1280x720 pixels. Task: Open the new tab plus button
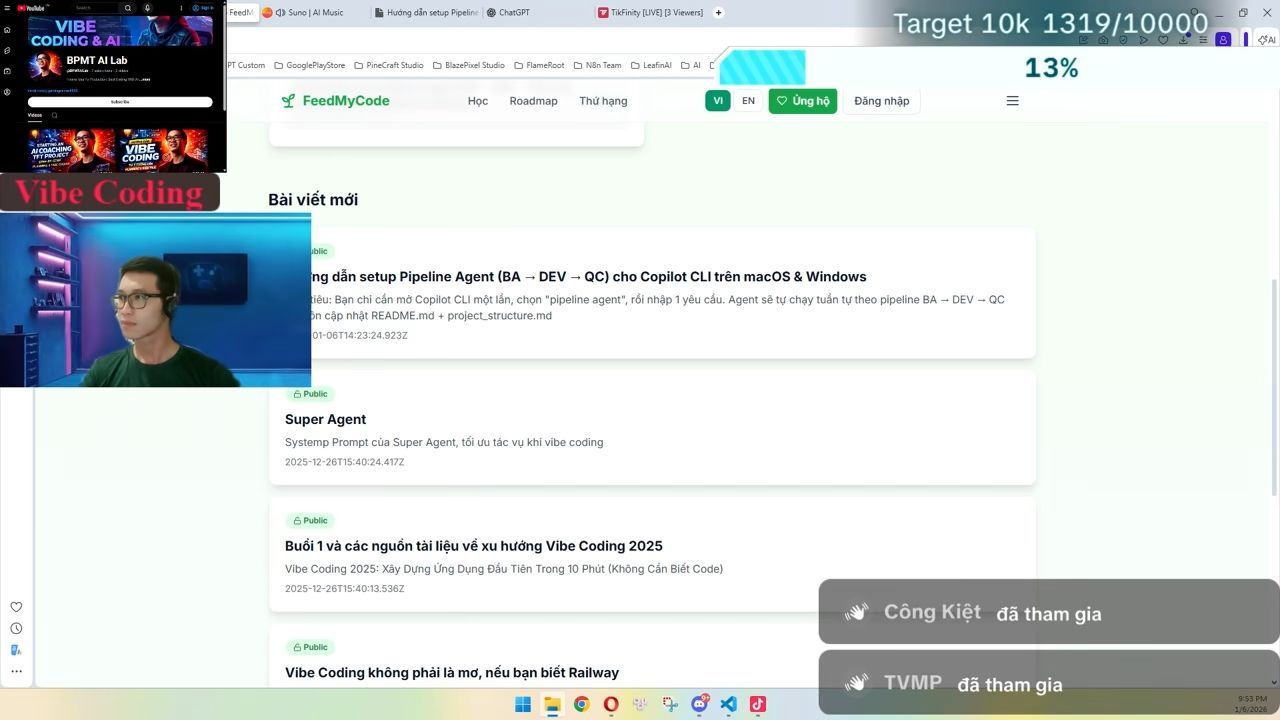point(718,13)
